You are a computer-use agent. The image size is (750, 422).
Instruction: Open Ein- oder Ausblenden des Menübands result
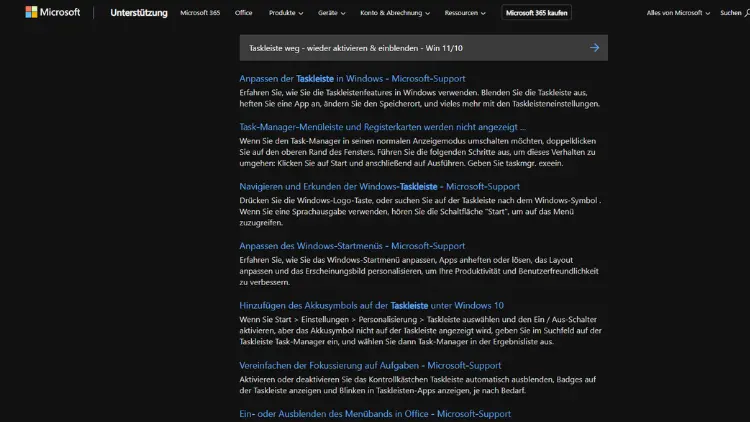[x=375, y=414]
